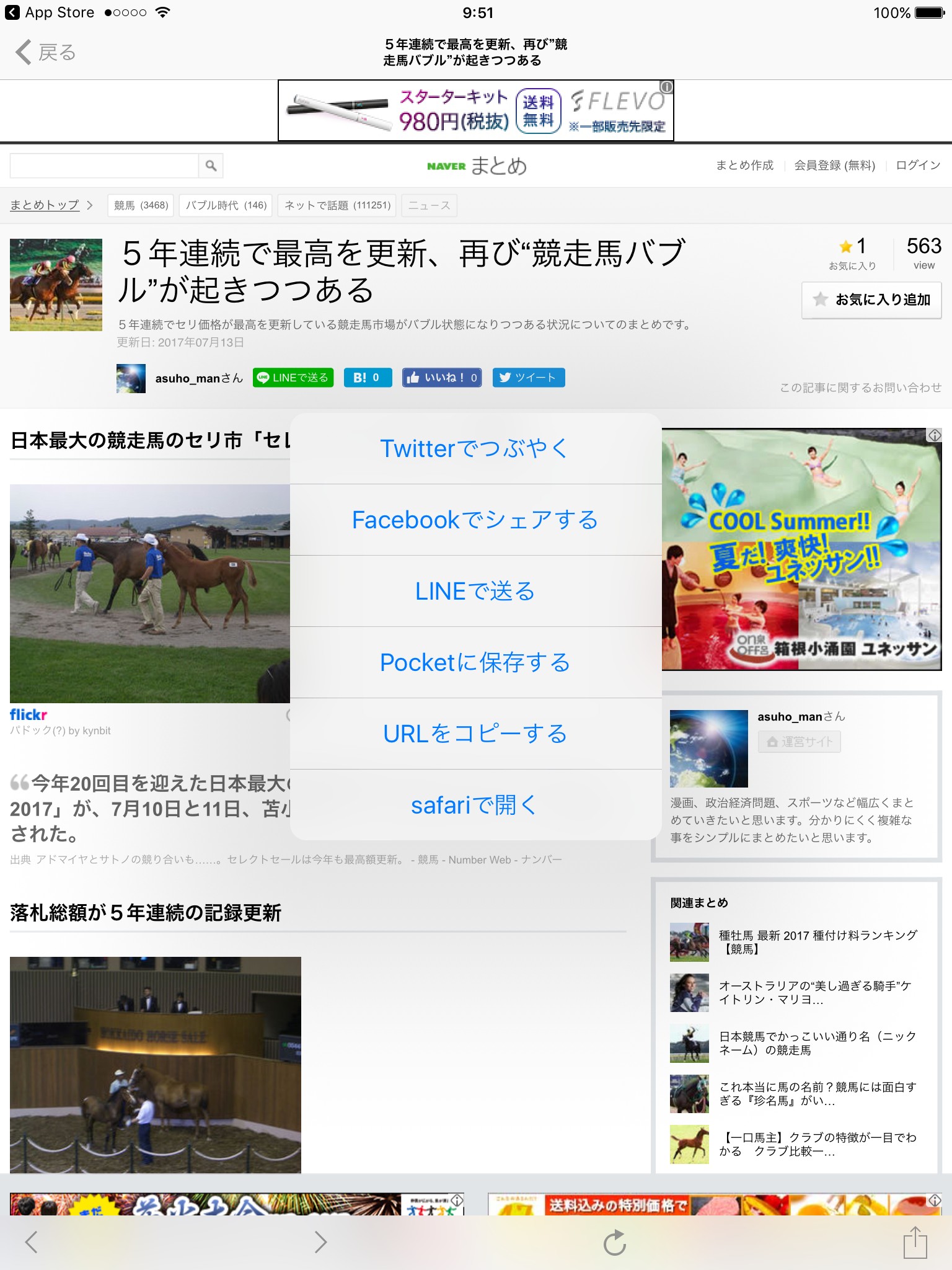
Task: Tap the Hatena bookmark B! button
Action: [x=368, y=378]
